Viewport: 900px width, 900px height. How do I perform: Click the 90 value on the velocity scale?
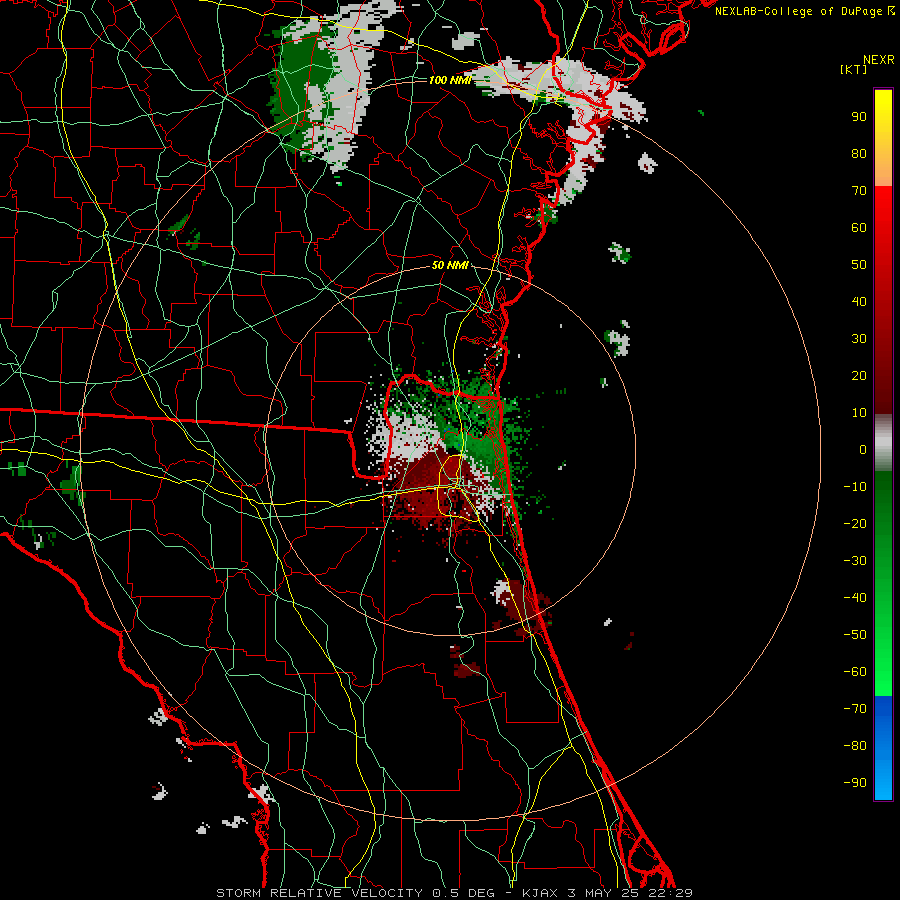859,117
